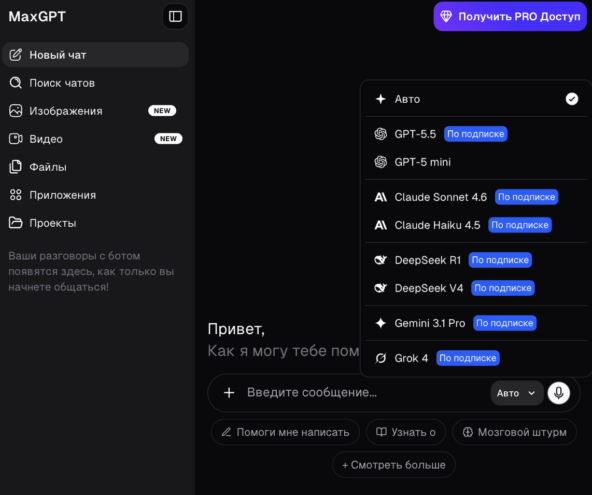Viewport: 592px width, 495px height.
Task: Click the Grok logo icon
Action: coord(381,358)
